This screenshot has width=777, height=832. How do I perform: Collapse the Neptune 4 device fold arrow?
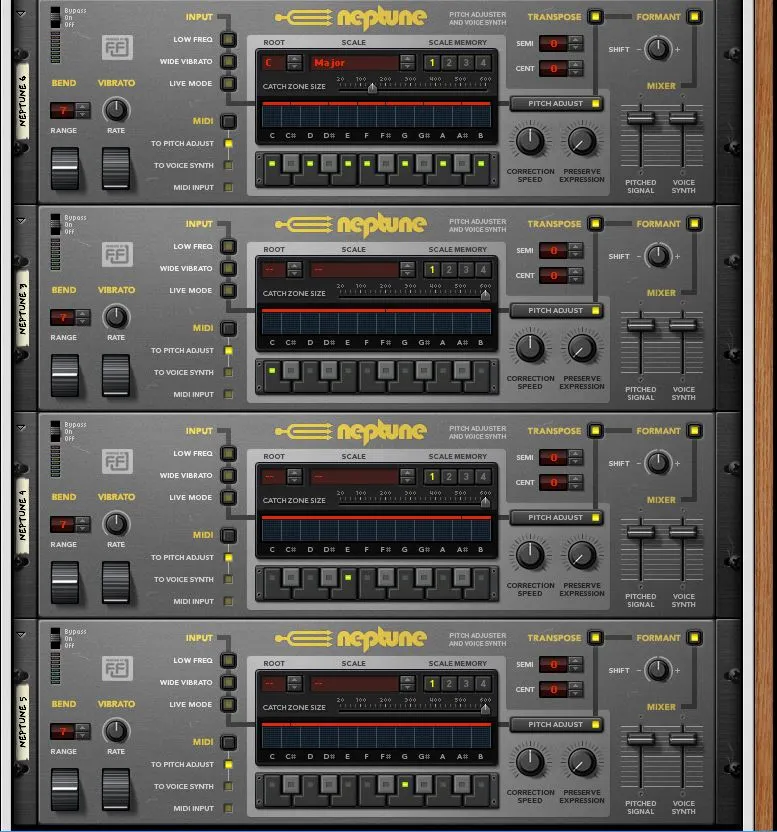point(21,428)
